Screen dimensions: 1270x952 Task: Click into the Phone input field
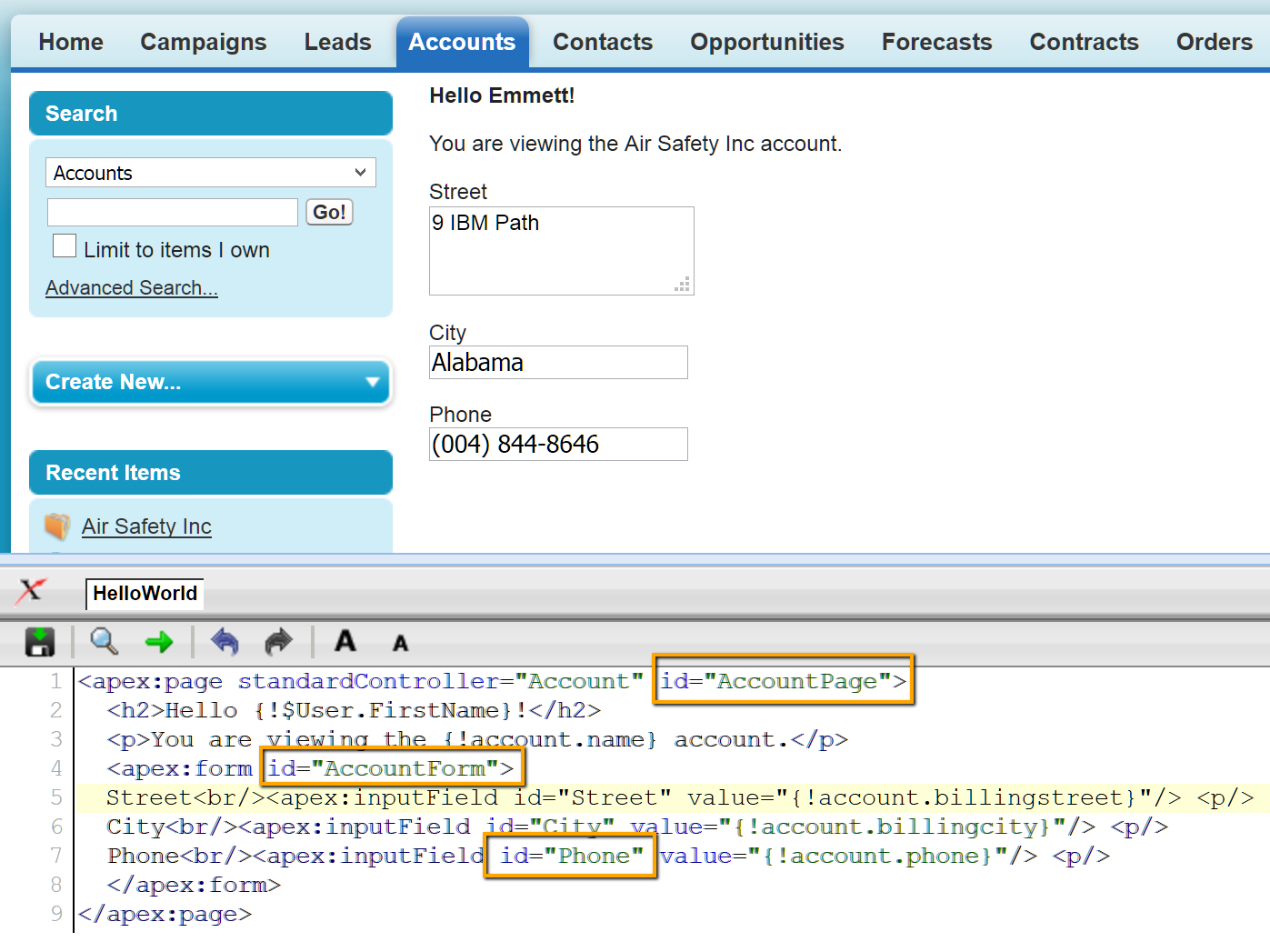(558, 445)
